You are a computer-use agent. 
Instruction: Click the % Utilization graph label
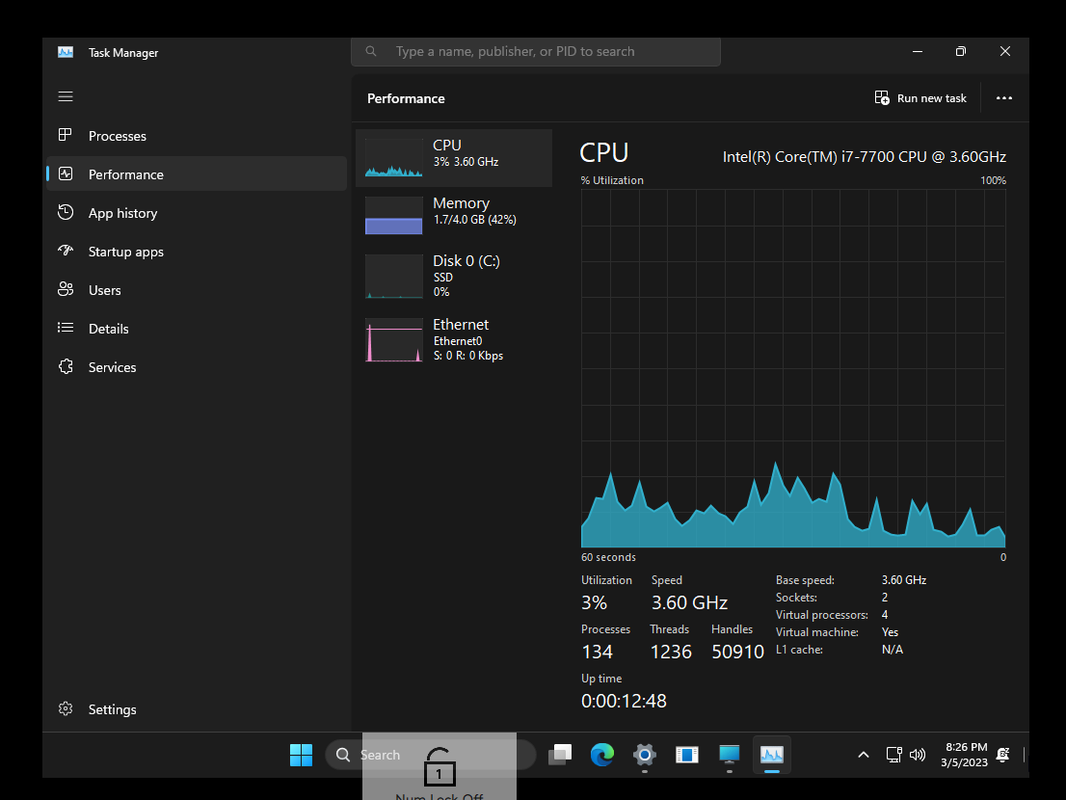tap(612, 180)
